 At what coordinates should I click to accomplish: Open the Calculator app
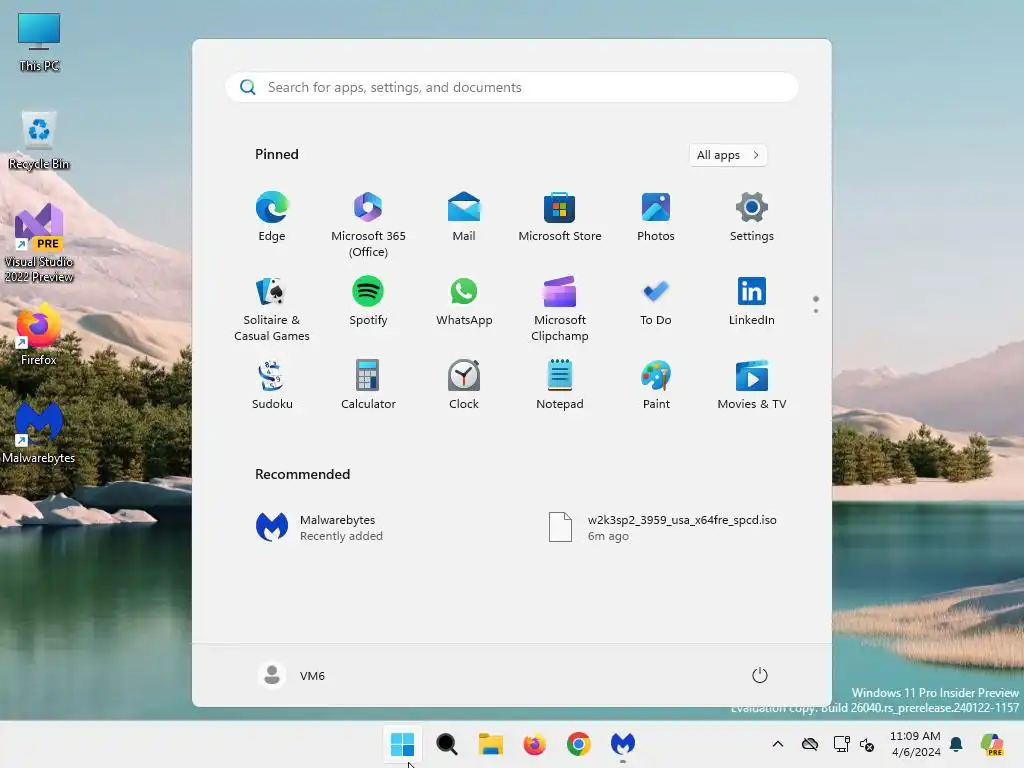click(368, 385)
